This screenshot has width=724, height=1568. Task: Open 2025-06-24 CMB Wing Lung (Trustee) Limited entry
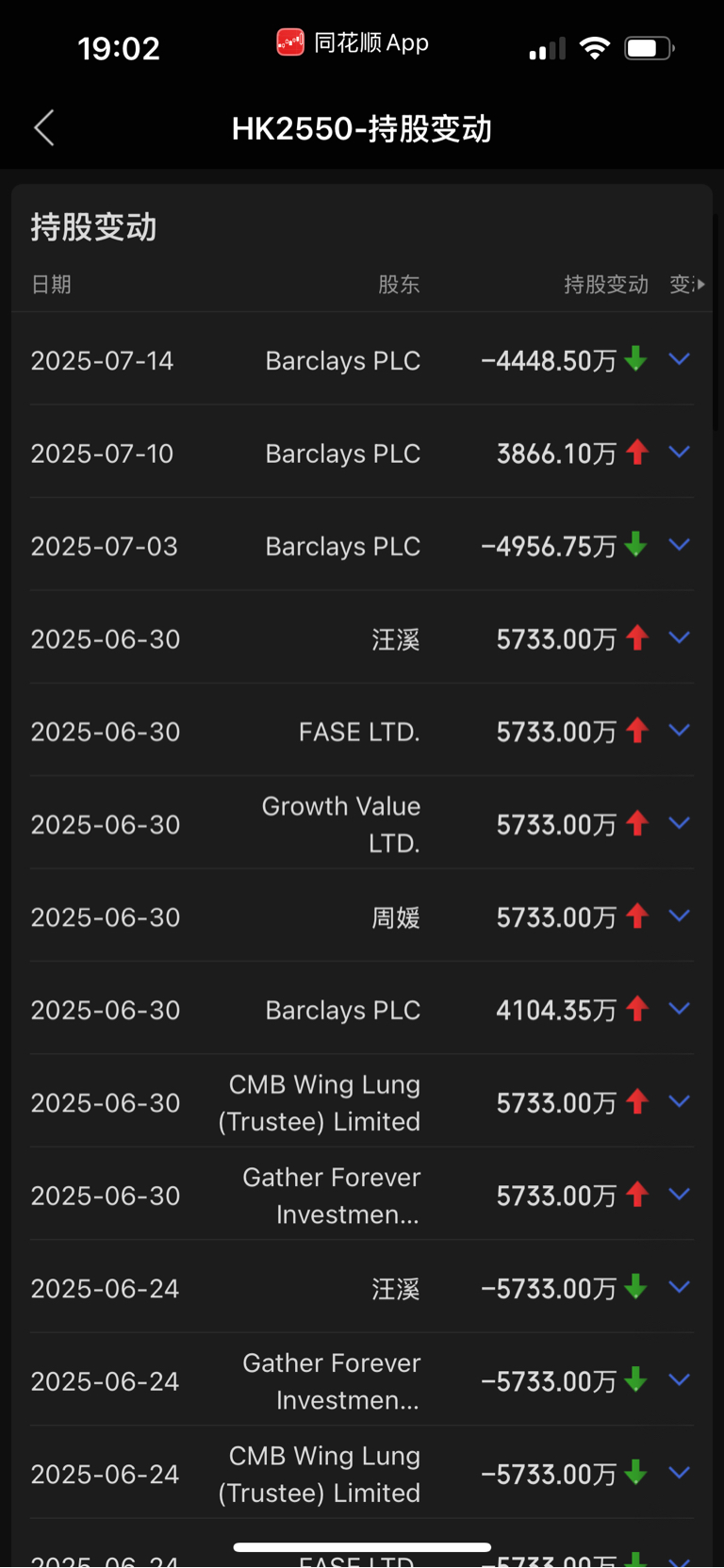coord(320,1474)
